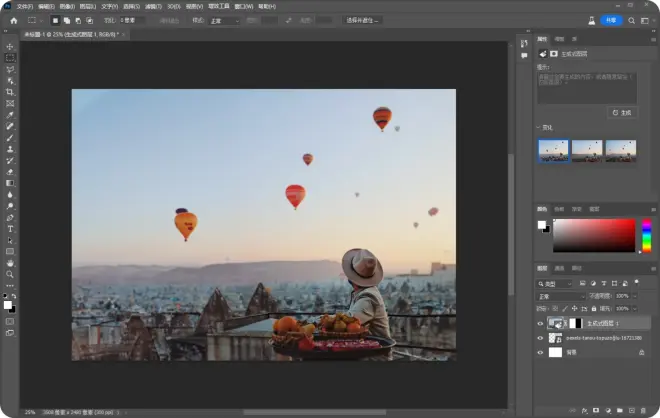Select the Lasso tool
This screenshot has height=418, width=660.
10,69
